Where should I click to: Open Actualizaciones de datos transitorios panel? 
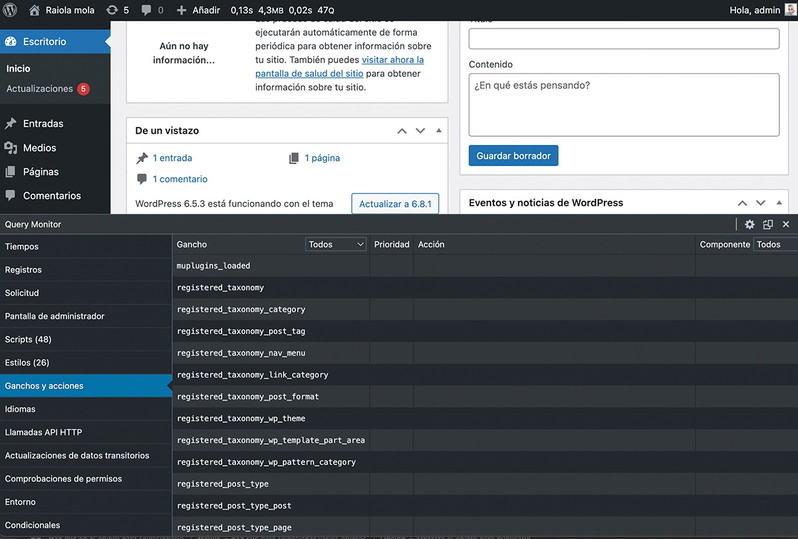point(86,456)
